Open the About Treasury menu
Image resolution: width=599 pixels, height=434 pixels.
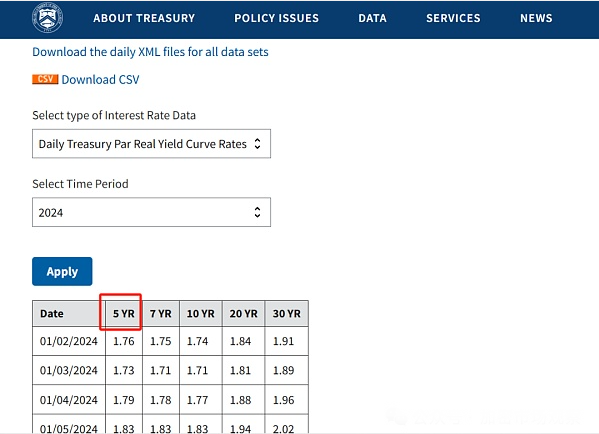pos(144,18)
